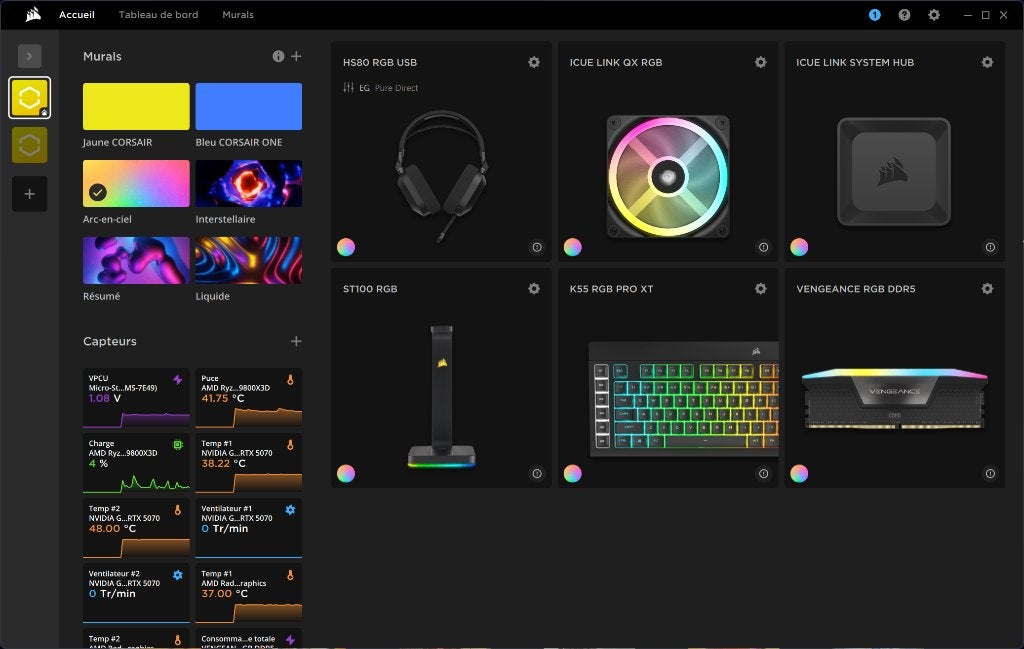Choose the Bleu CORSAIR ONE mural
Image resolution: width=1024 pixels, height=649 pixels.
[x=249, y=106]
